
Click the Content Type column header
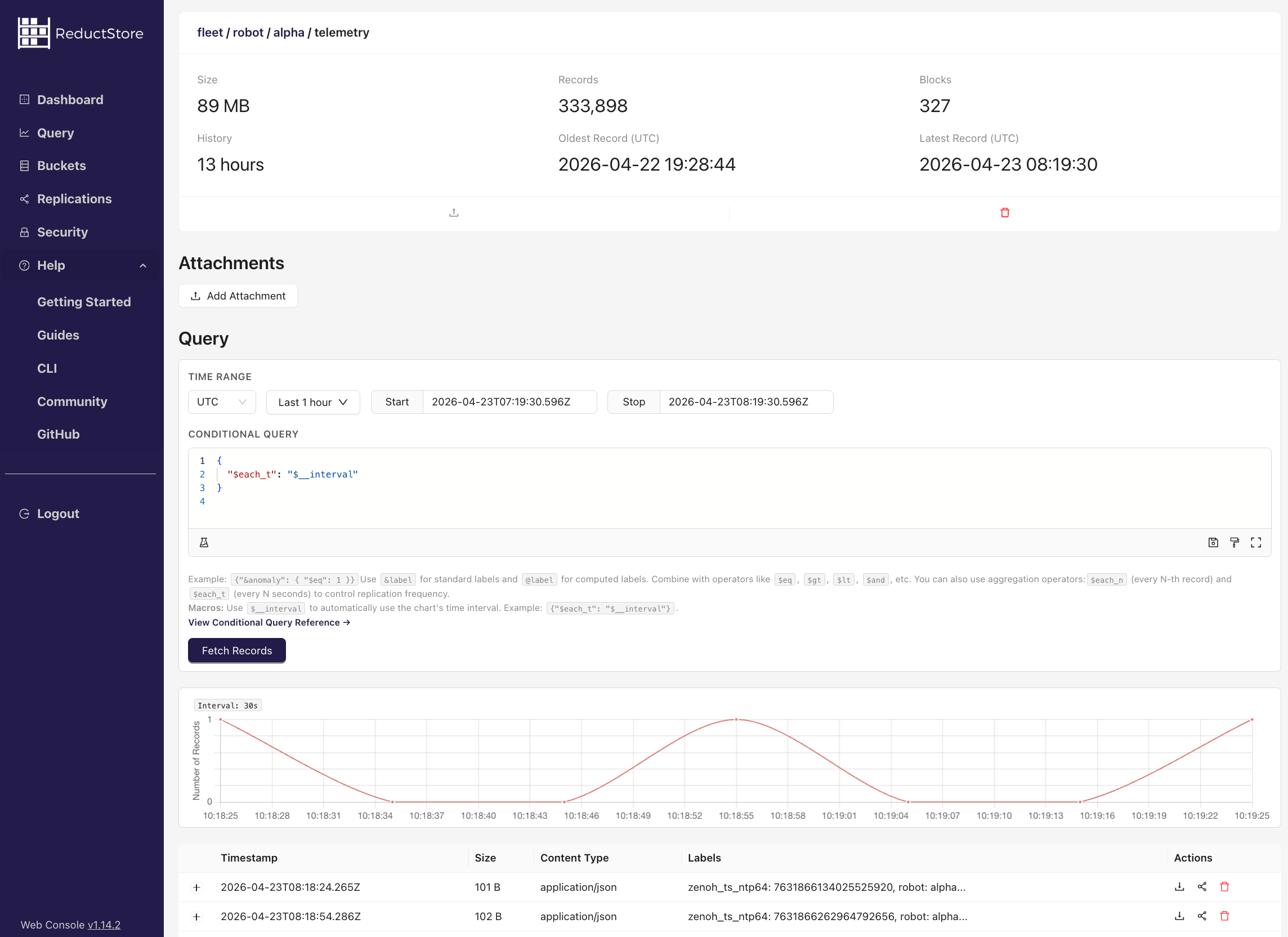click(x=574, y=859)
